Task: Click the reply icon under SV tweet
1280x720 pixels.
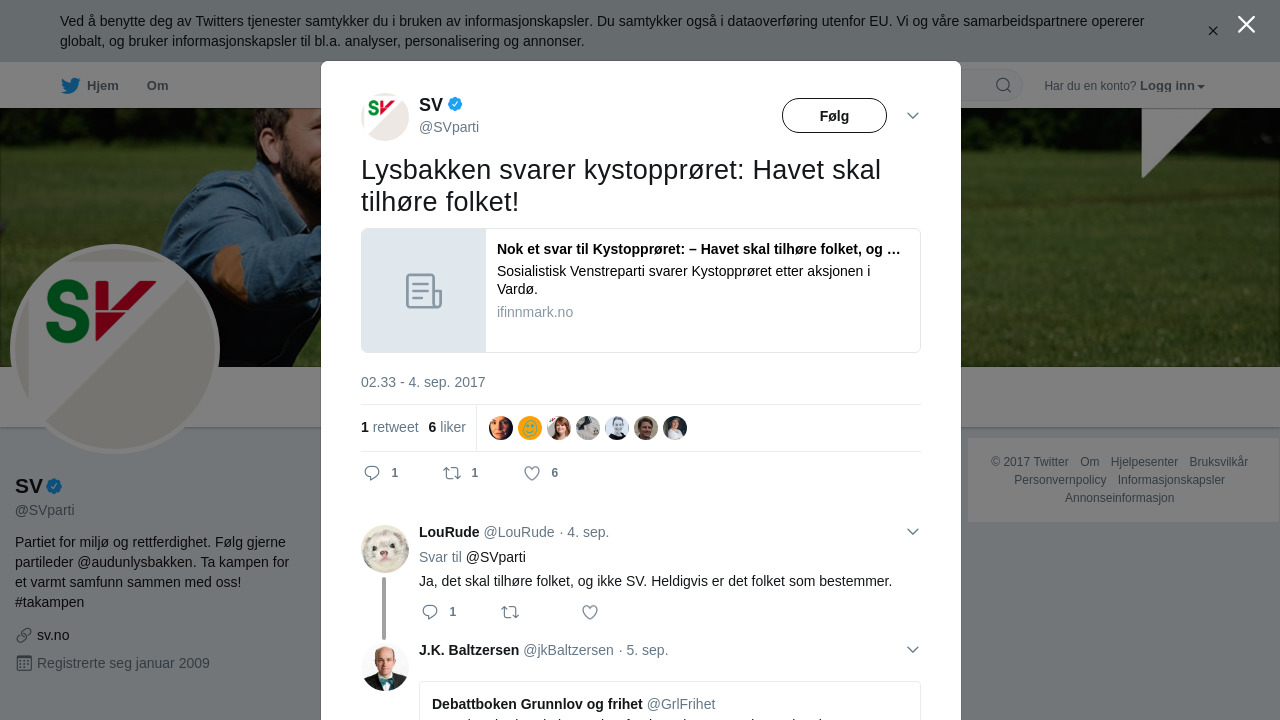Action: tap(372, 473)
